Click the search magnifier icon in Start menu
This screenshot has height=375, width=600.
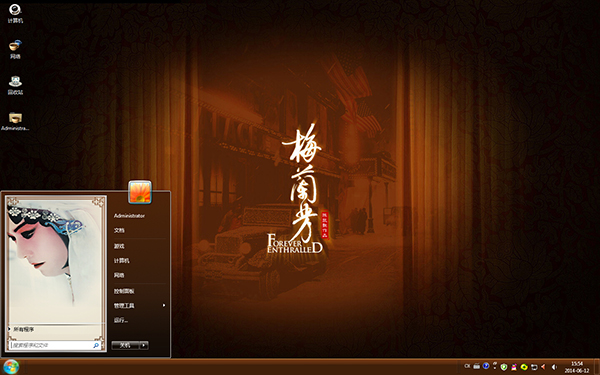[96, 345]
